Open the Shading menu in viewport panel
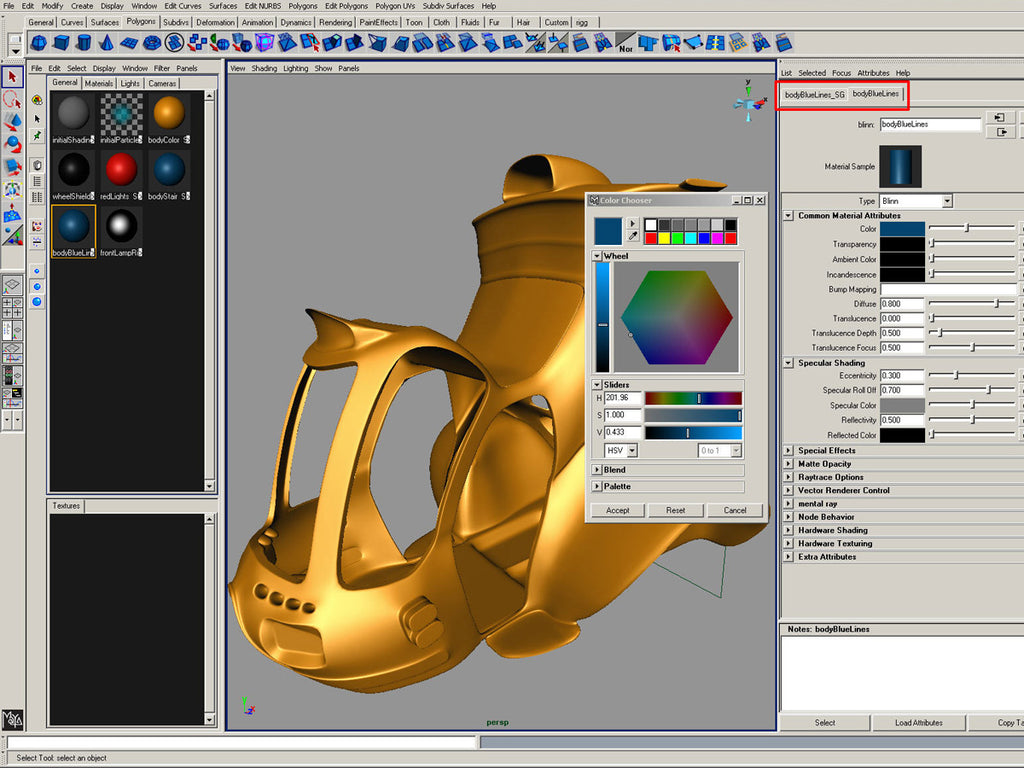 coord(264,69)
